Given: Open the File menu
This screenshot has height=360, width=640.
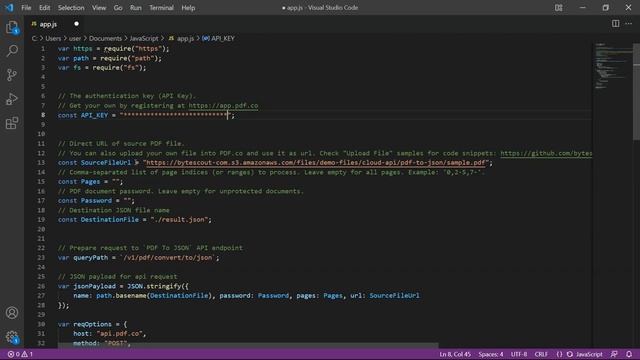Looking at the screenshot, I should [26, 8].
